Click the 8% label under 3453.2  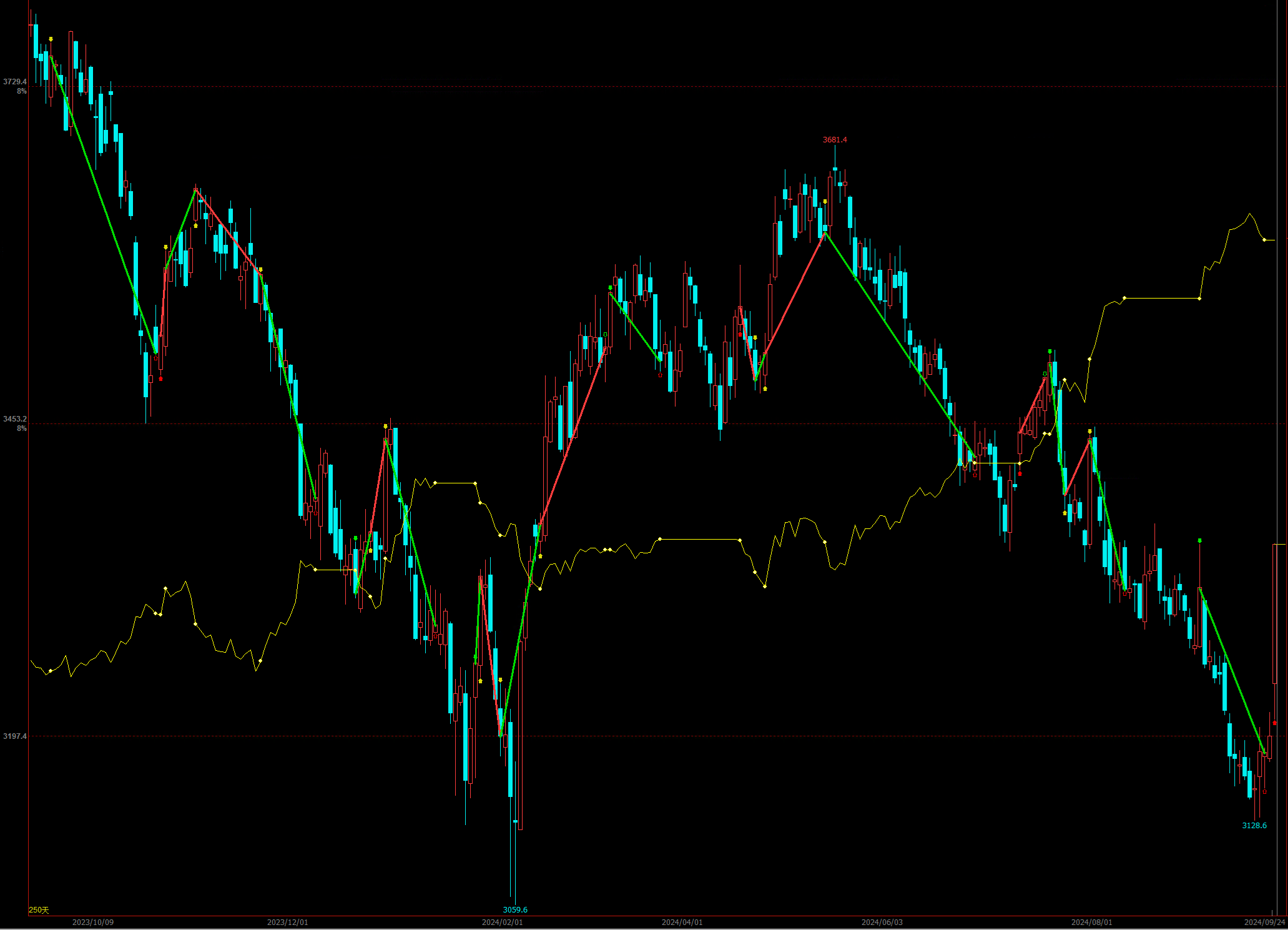(22, 428)
